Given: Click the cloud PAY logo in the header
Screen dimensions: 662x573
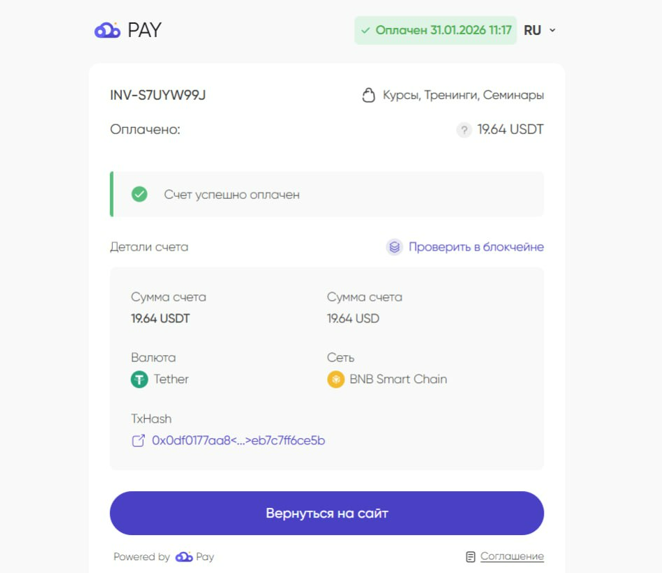Looking at the screenshot, I should (128, 30).
